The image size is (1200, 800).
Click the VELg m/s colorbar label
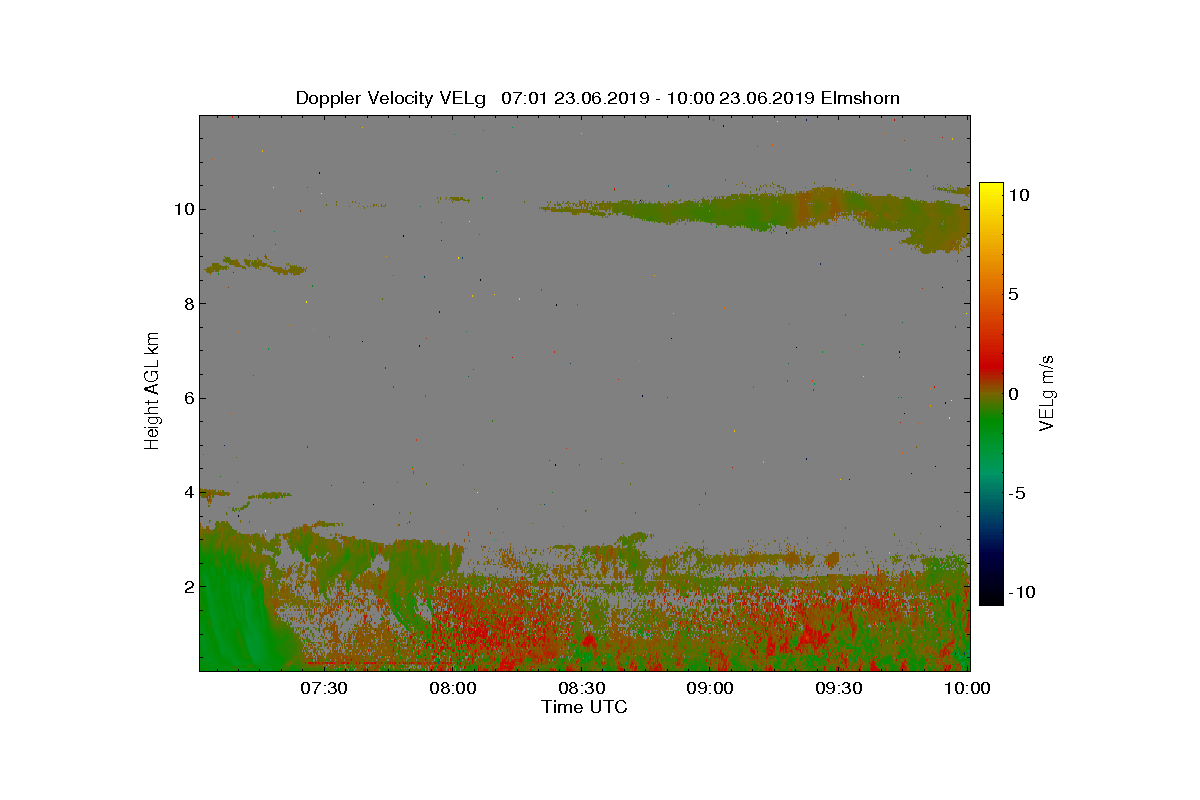tap(1047, 392)
